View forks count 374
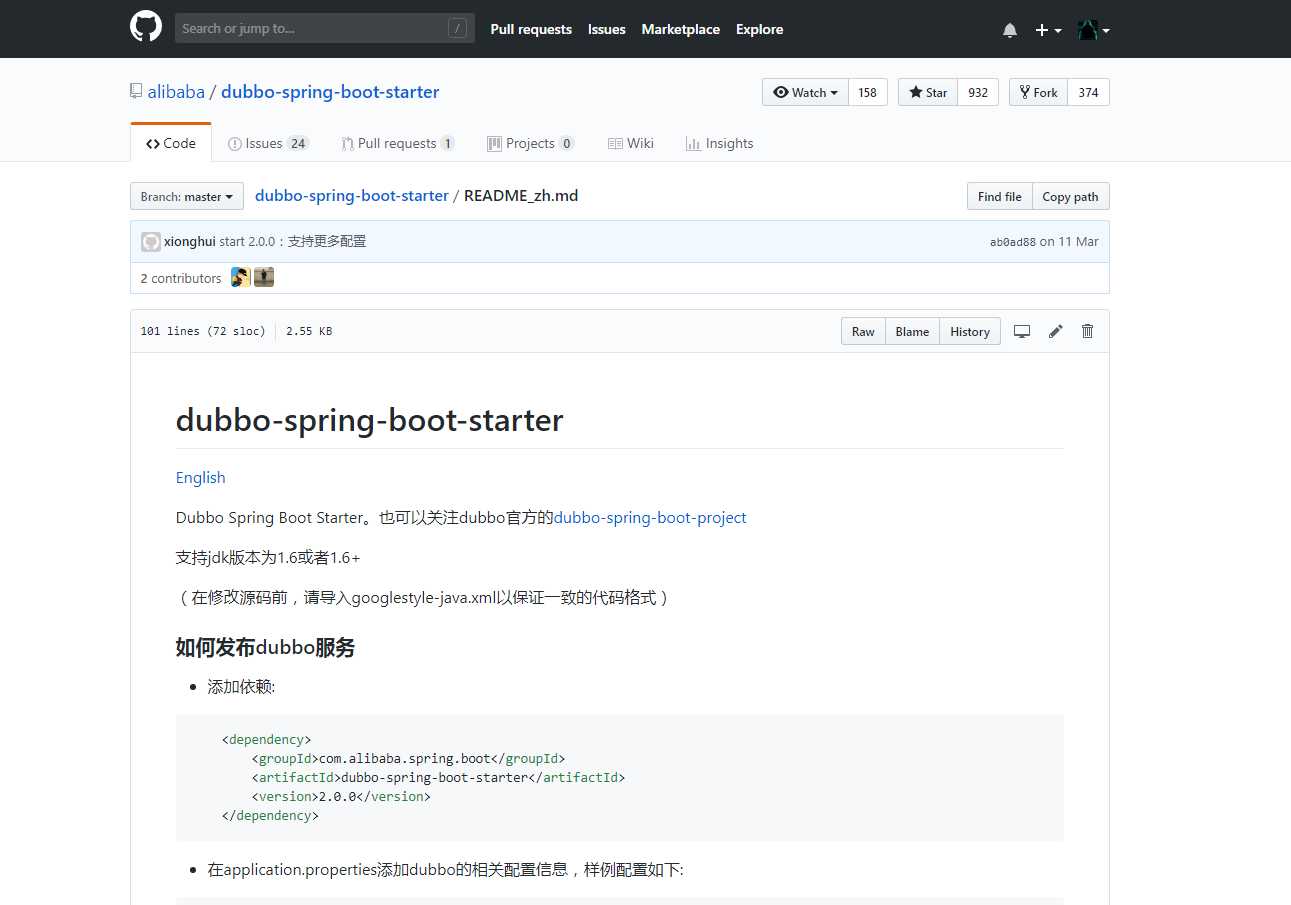The height and width of the screenshot is (905, 1291). tap(1089, 92)
